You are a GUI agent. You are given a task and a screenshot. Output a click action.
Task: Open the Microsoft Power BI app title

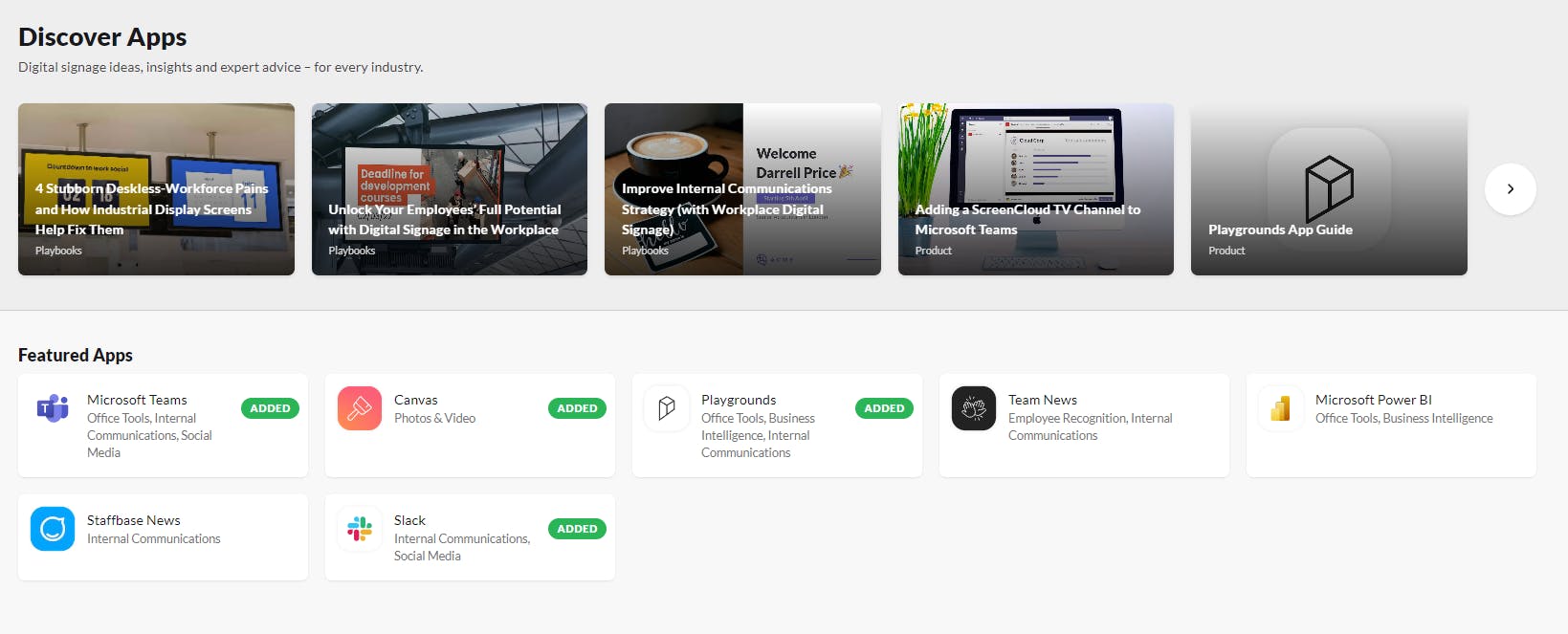[x=1373, y=400]
